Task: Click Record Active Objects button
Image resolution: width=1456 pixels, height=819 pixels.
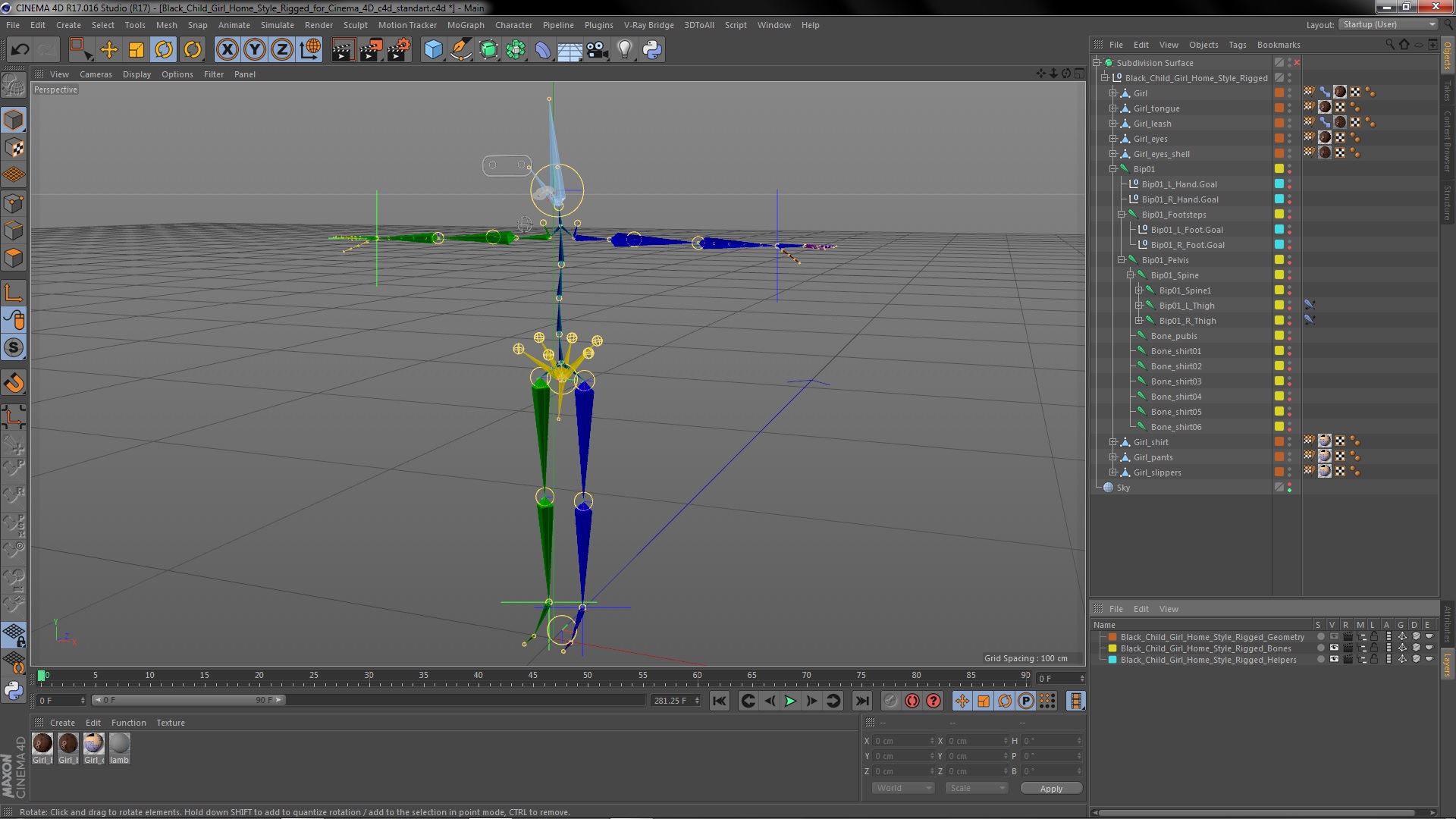Action: [x=890, y=701]
